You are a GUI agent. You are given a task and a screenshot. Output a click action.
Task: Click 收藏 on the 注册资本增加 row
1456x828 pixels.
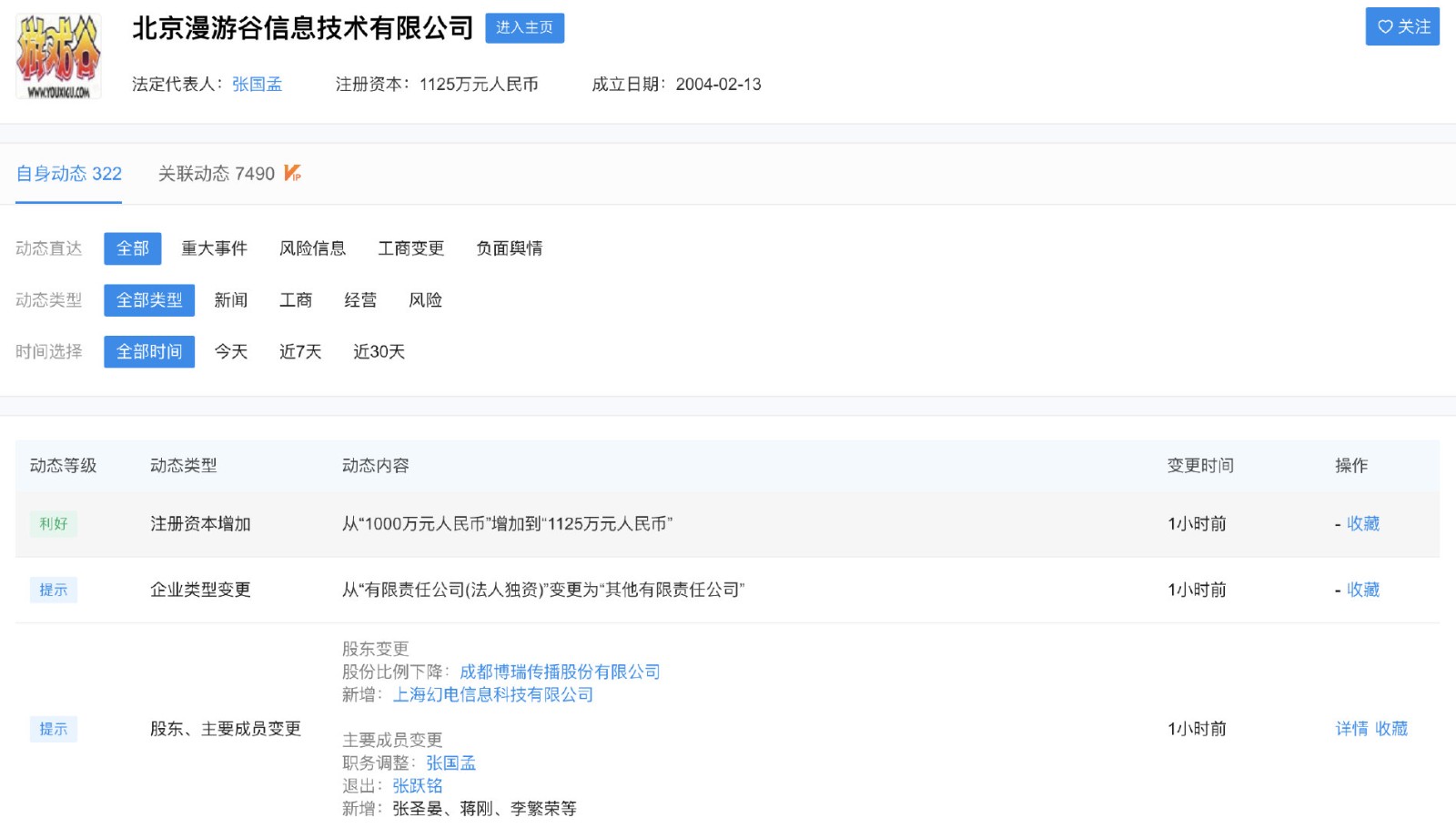point(1363,524)
